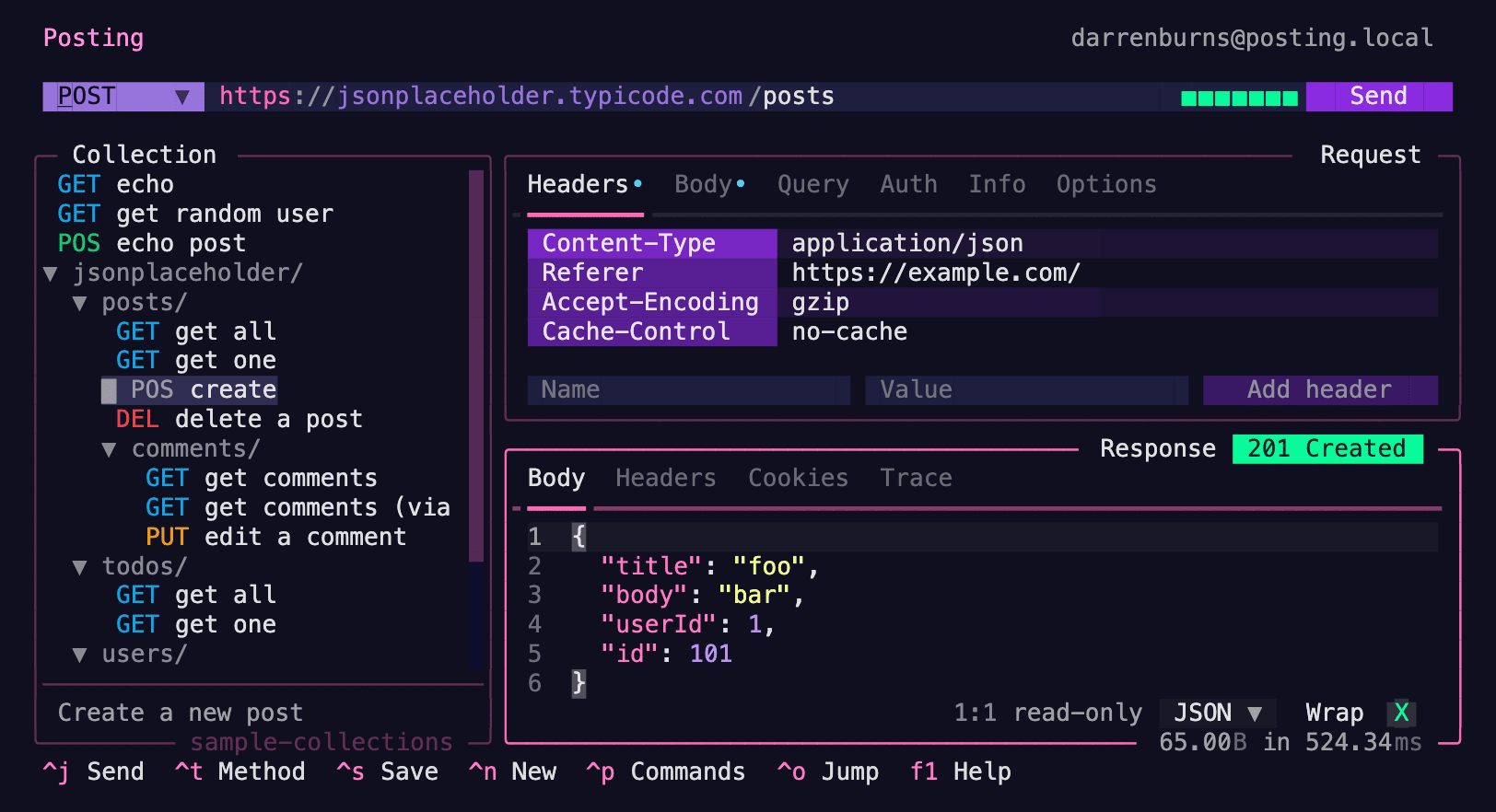Collapse the todos/ folder arrow
1496x812 pixels.
tap(80, 567)
